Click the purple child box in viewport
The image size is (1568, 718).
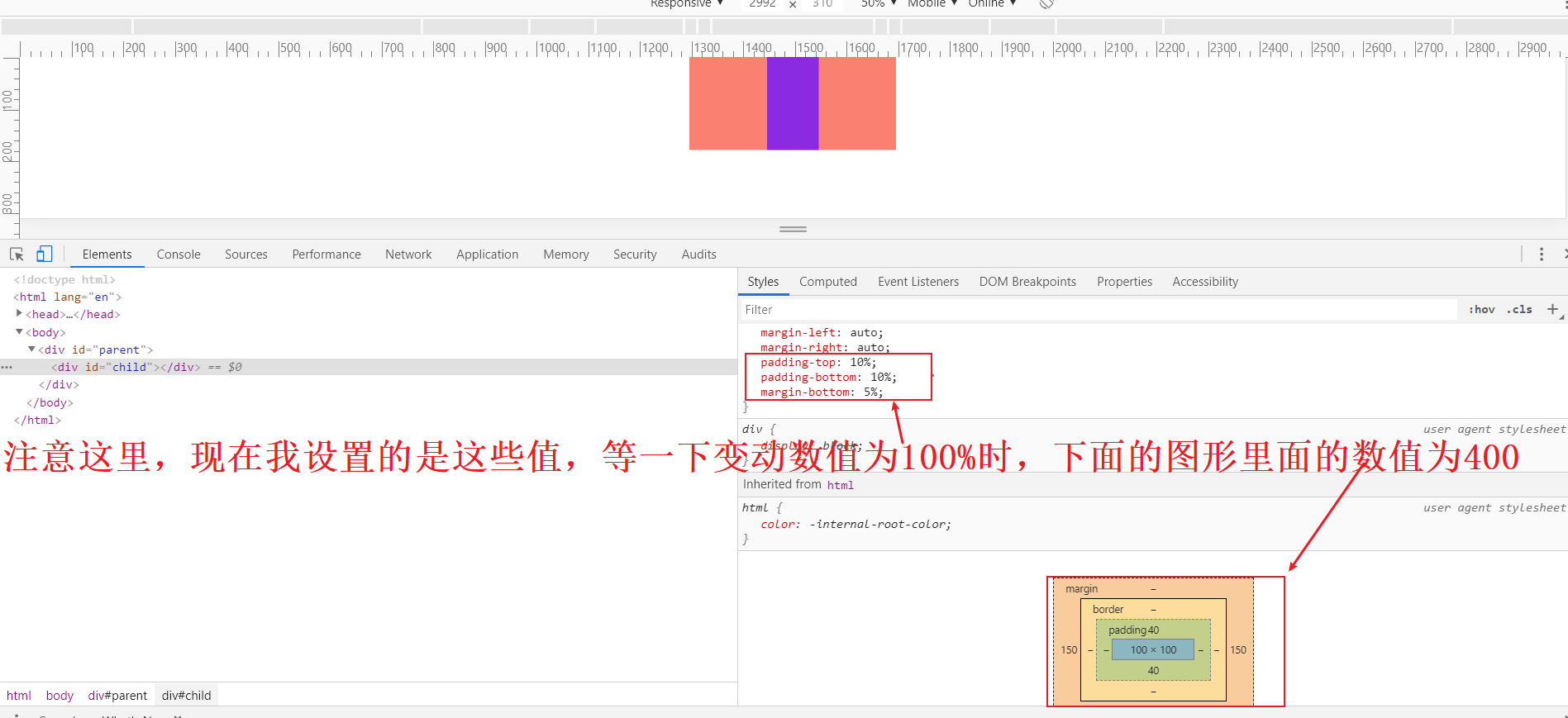(793, 103)
